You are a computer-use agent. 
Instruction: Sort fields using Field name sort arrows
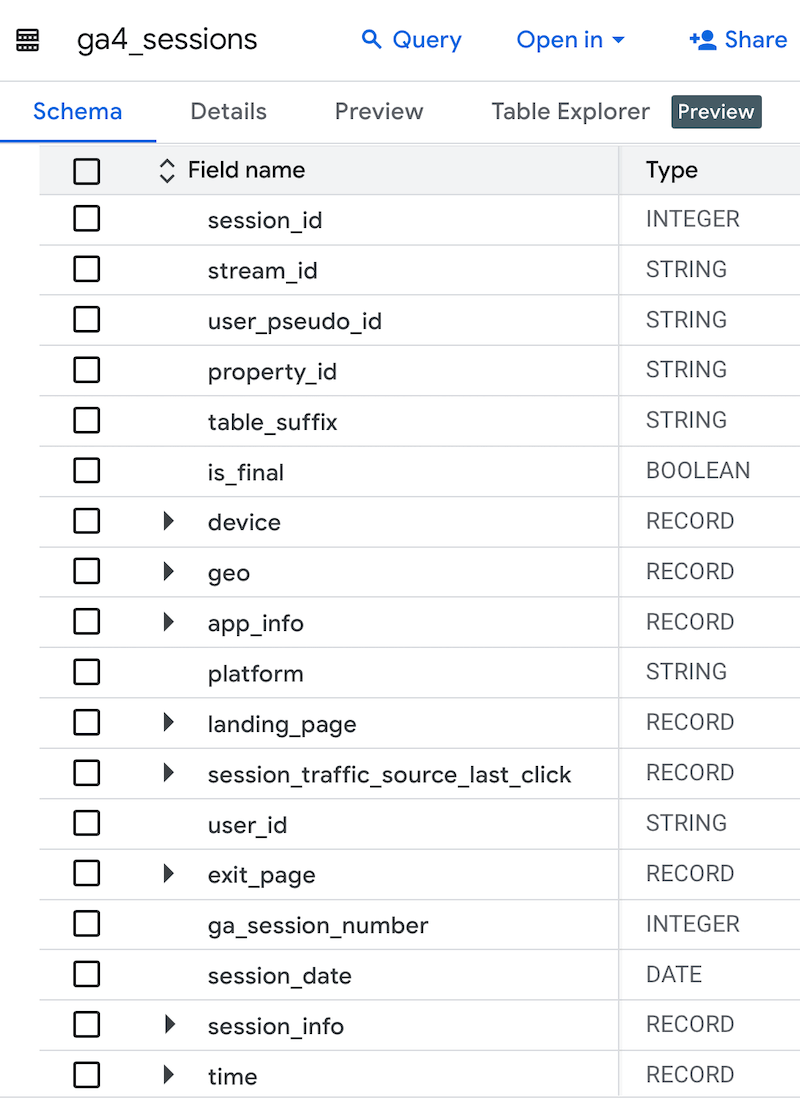(x=166, y=170)
